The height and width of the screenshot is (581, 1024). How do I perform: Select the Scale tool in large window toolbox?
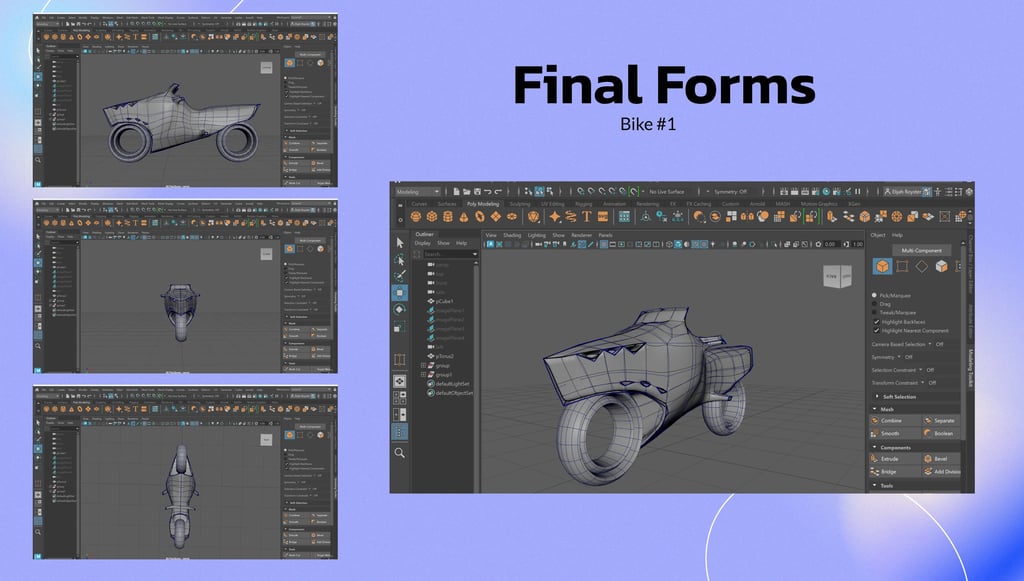400,326
